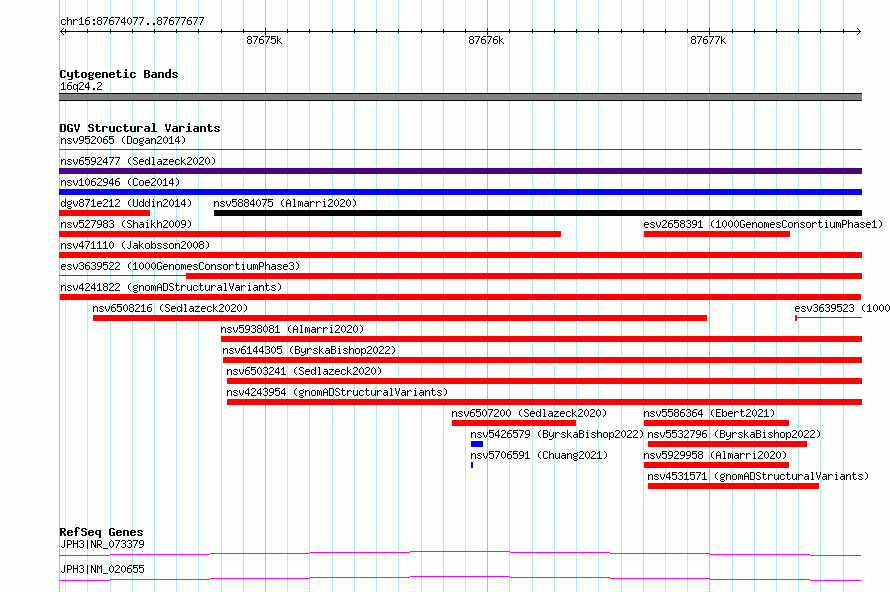Click the red bar under nsv6508216
890x592 pixels.
click(x=400, y=318)
